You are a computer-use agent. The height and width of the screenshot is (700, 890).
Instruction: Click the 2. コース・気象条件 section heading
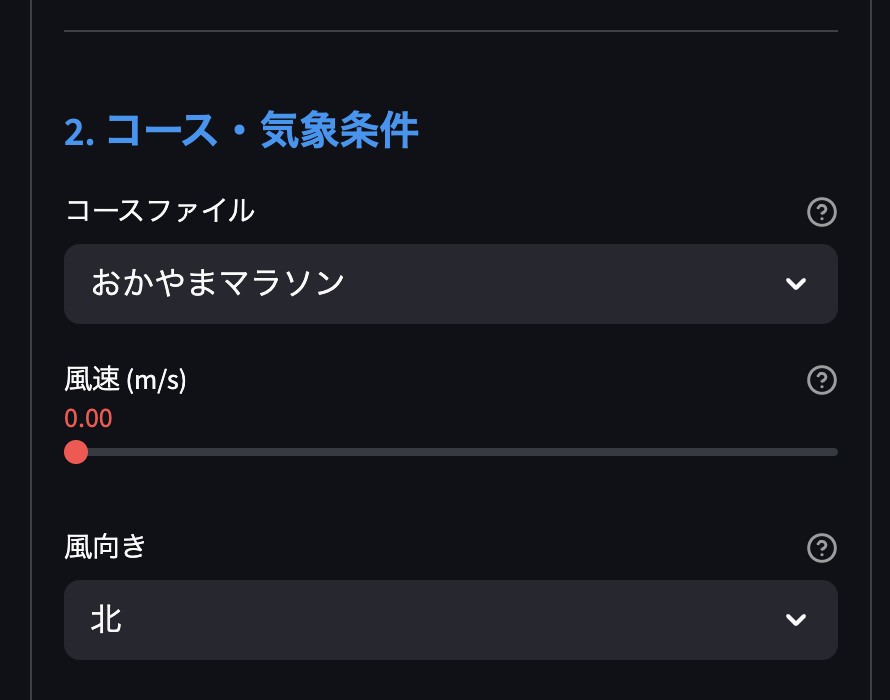pos(240,130)
